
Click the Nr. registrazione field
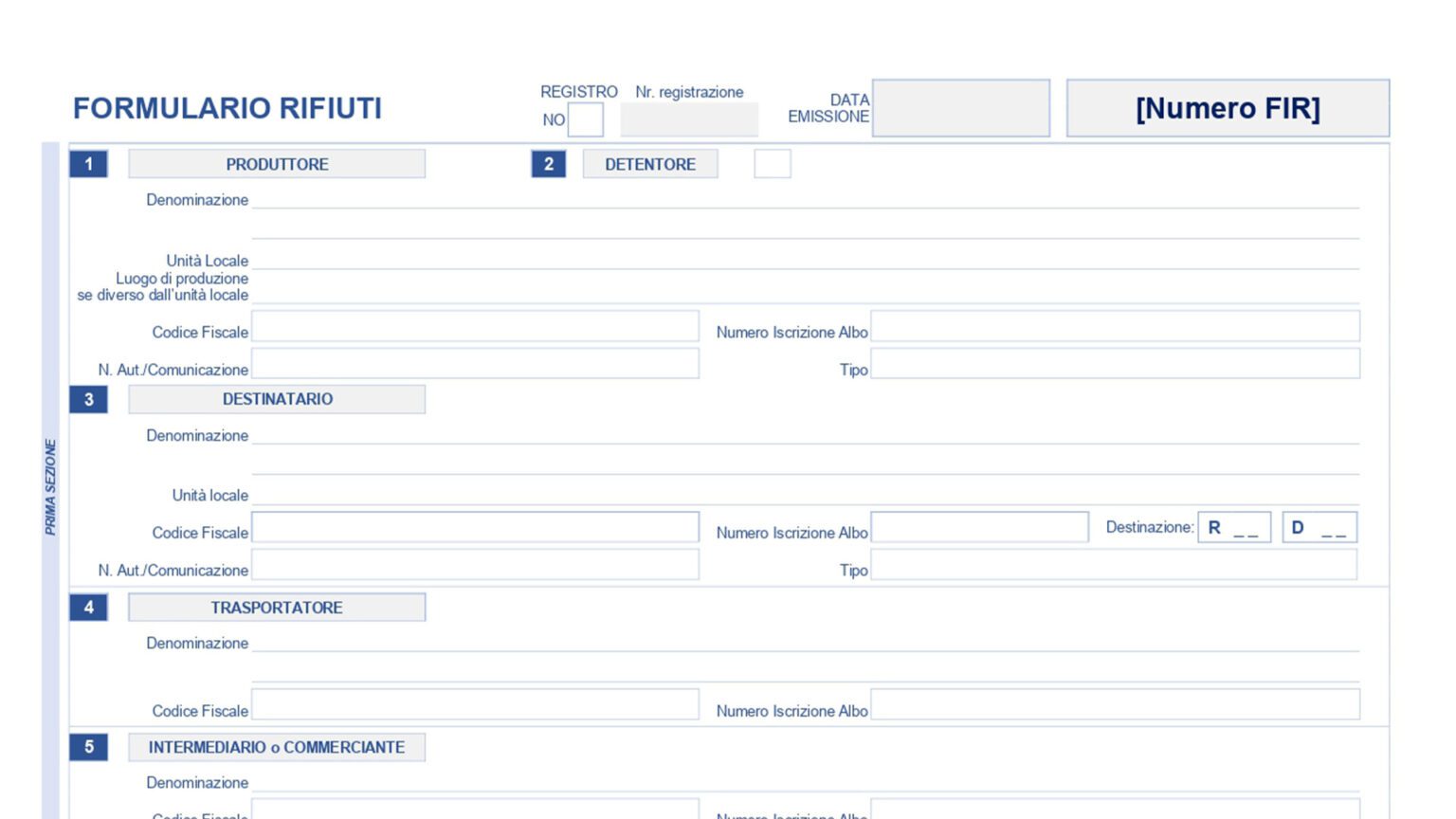click(x=689, y=120)
